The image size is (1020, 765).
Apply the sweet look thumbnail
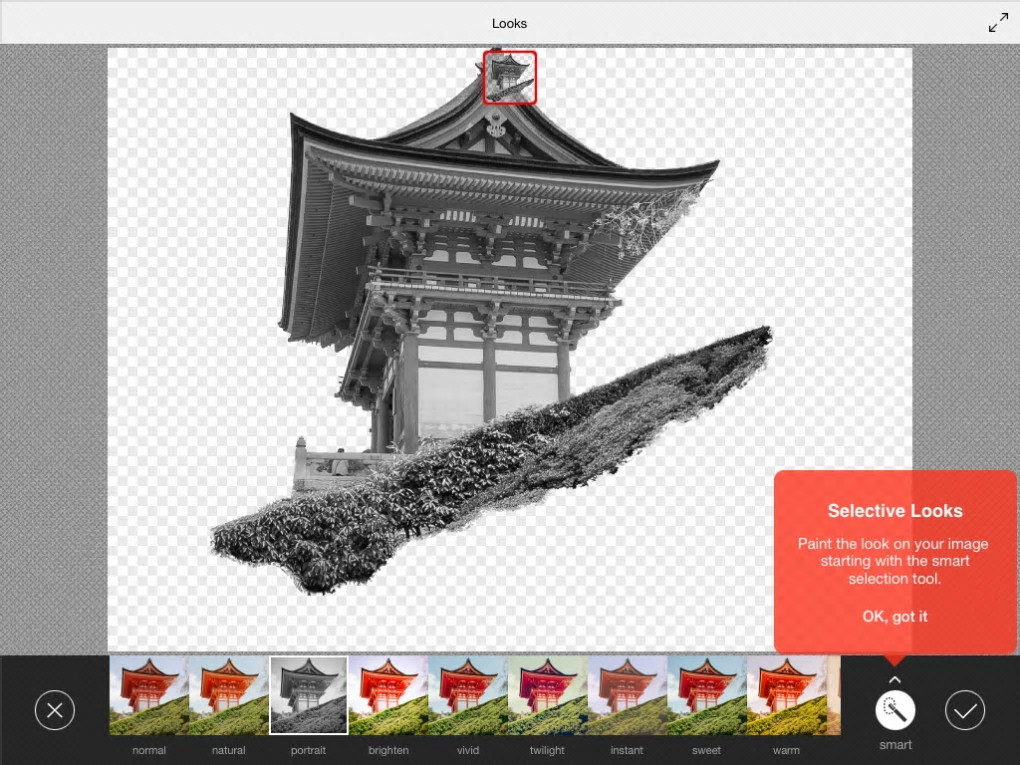pyautogui.click(x=706, y=695)
